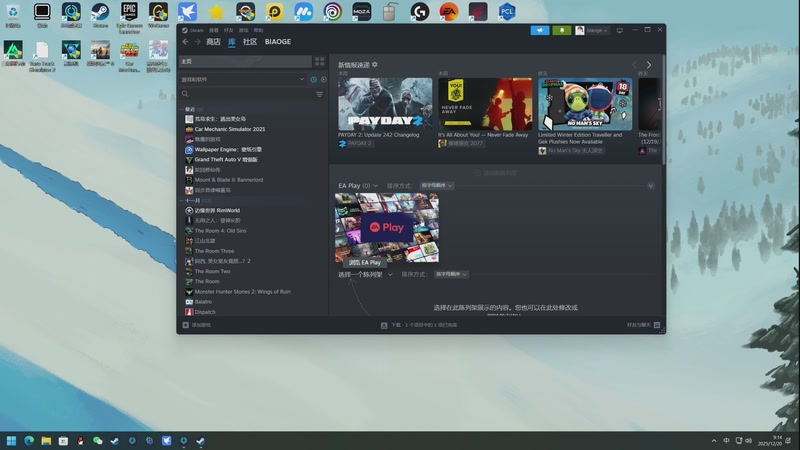Click the library home 主页 button
Viewport: 800px width, 450px height.
[245, 61]
